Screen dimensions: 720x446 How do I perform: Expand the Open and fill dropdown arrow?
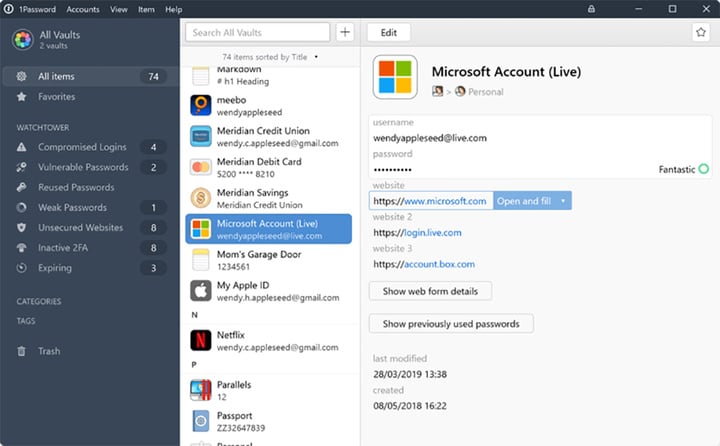coord(563,201)
